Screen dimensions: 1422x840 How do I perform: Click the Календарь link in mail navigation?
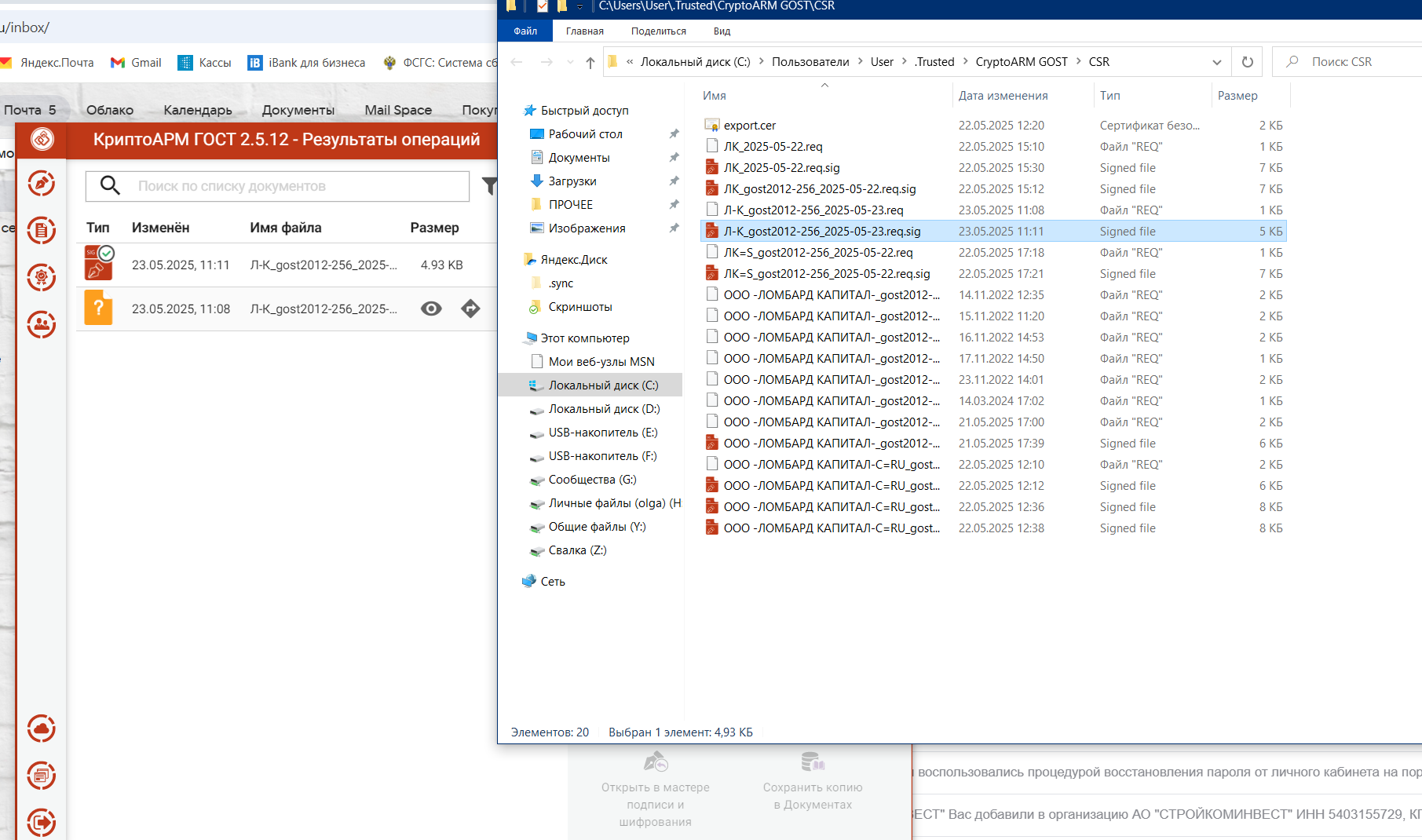click(x=198, y=110)
